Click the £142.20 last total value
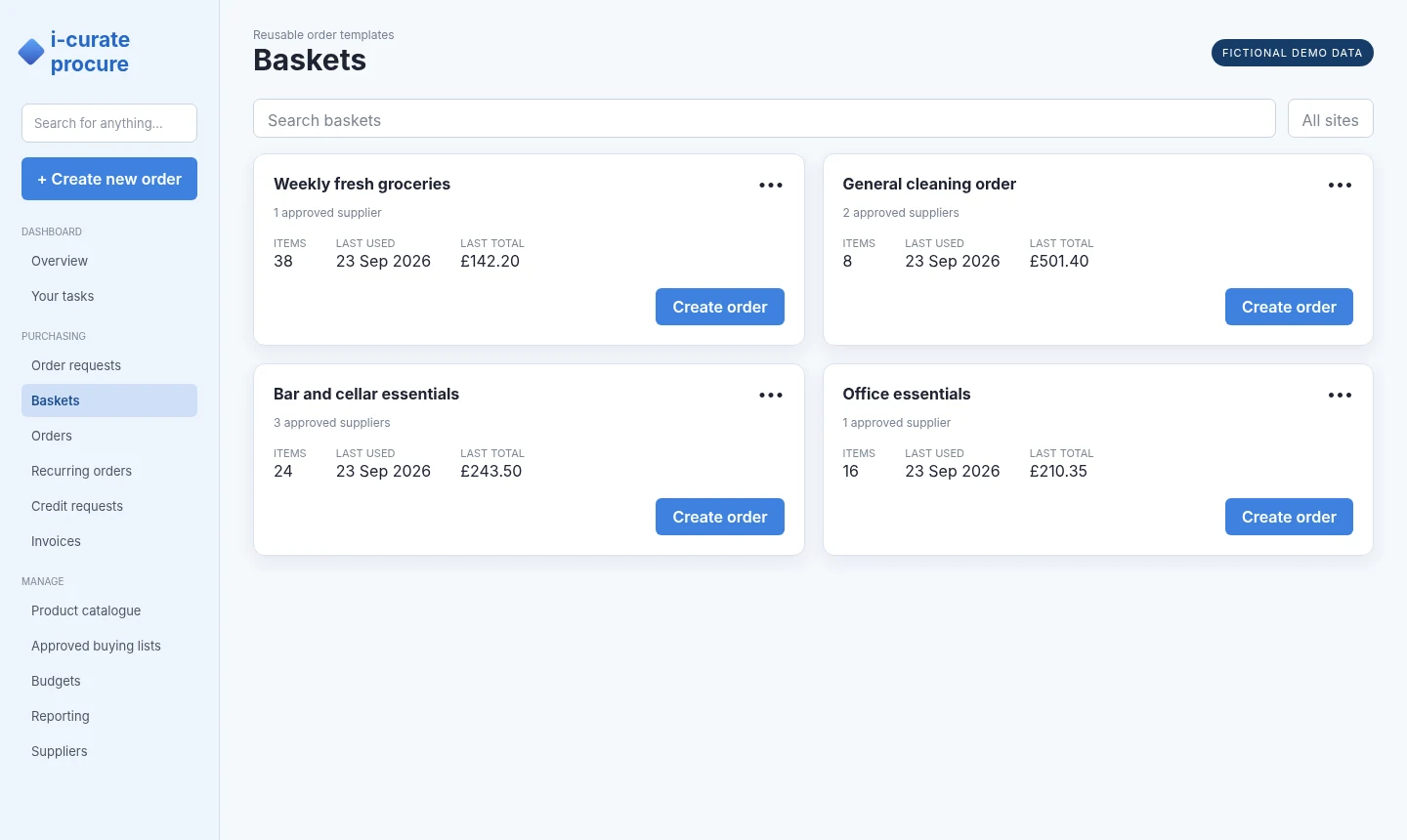This screenshot has height=840, width=1407. (x=490, y=261)
